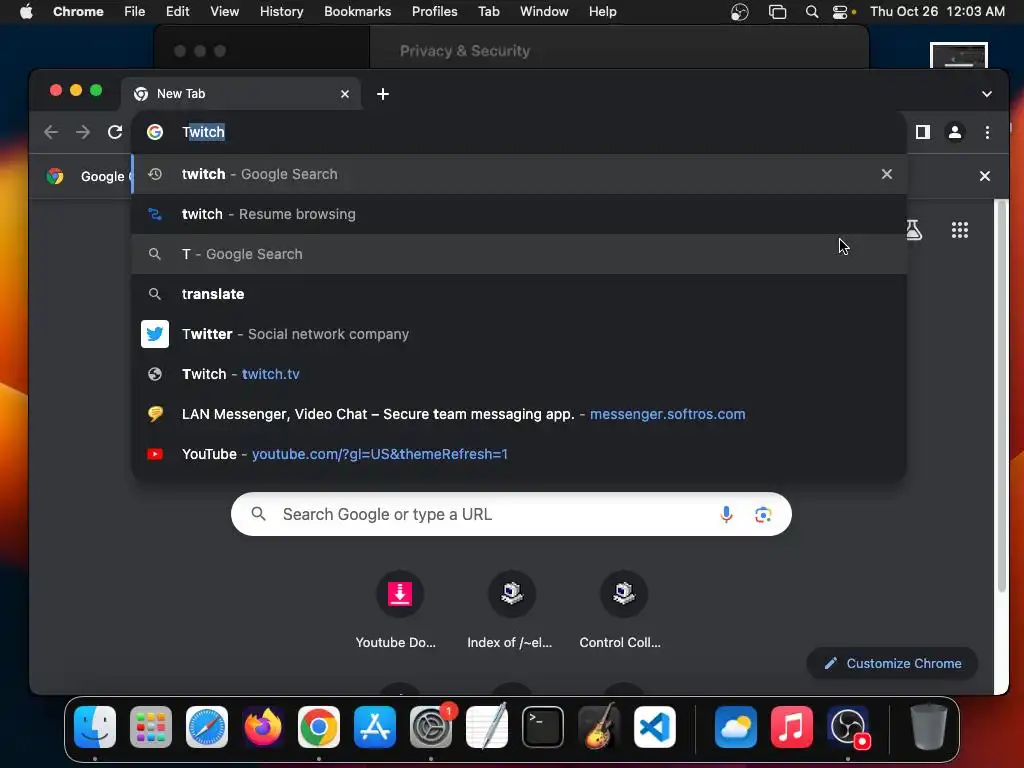Open the profile avatar icon
The width and height of the screenshot is (1024, 768).
(x=955, y=132)
